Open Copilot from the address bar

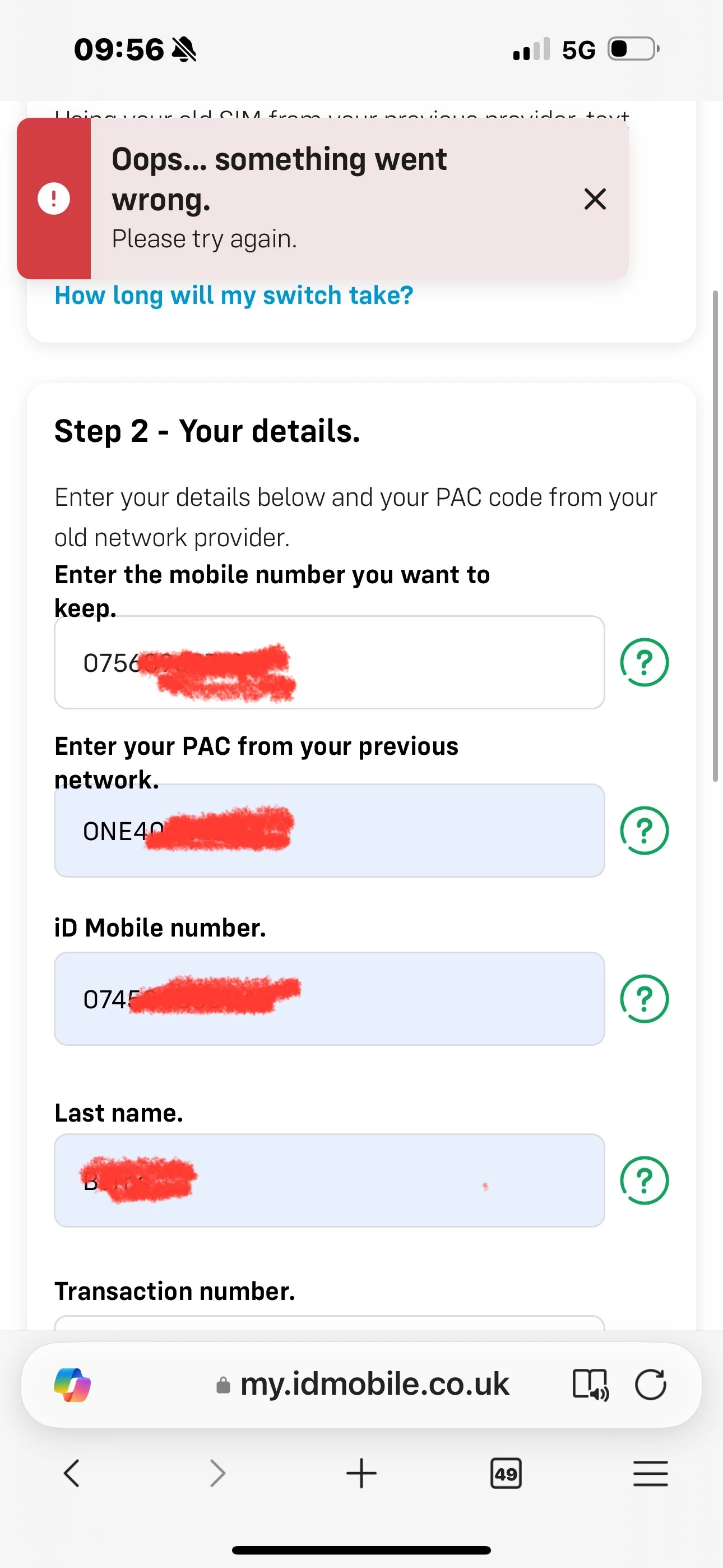click(x=72, y=1385)
